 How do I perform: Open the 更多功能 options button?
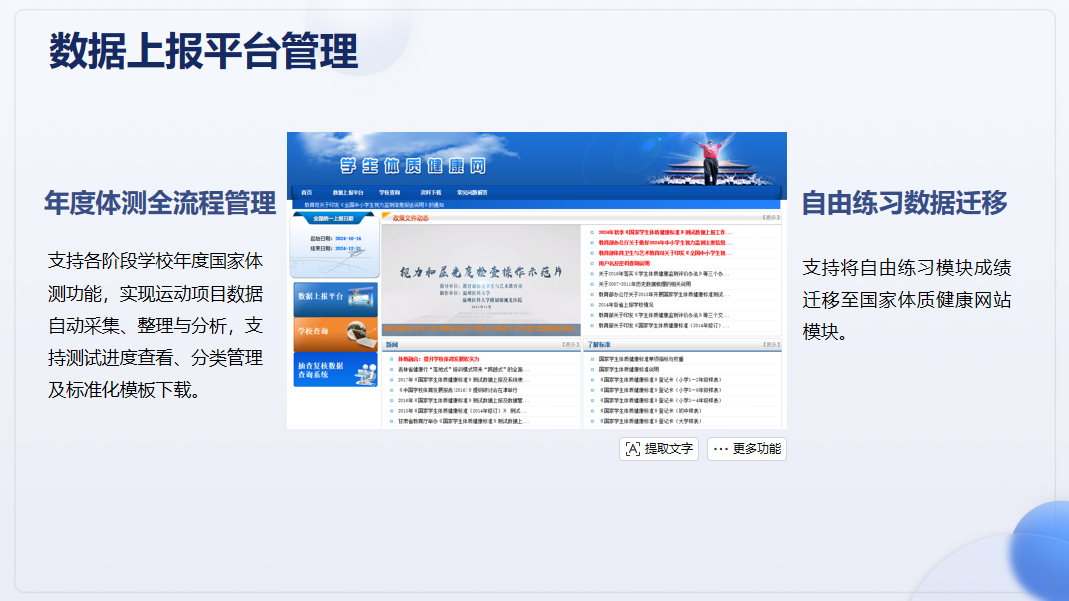747,449
